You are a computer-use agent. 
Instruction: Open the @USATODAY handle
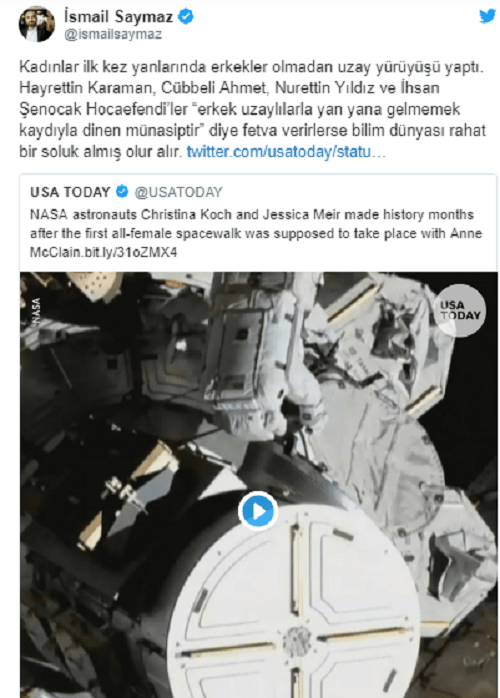click(x=179, y=192)
